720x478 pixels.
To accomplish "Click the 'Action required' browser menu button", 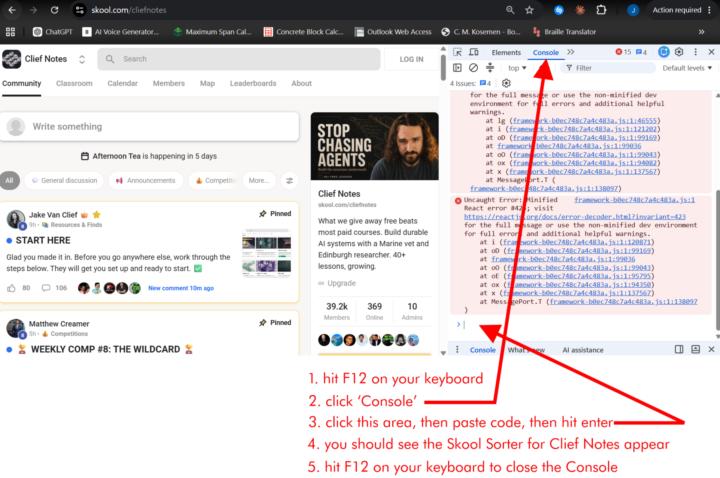I will pos(681,10).
